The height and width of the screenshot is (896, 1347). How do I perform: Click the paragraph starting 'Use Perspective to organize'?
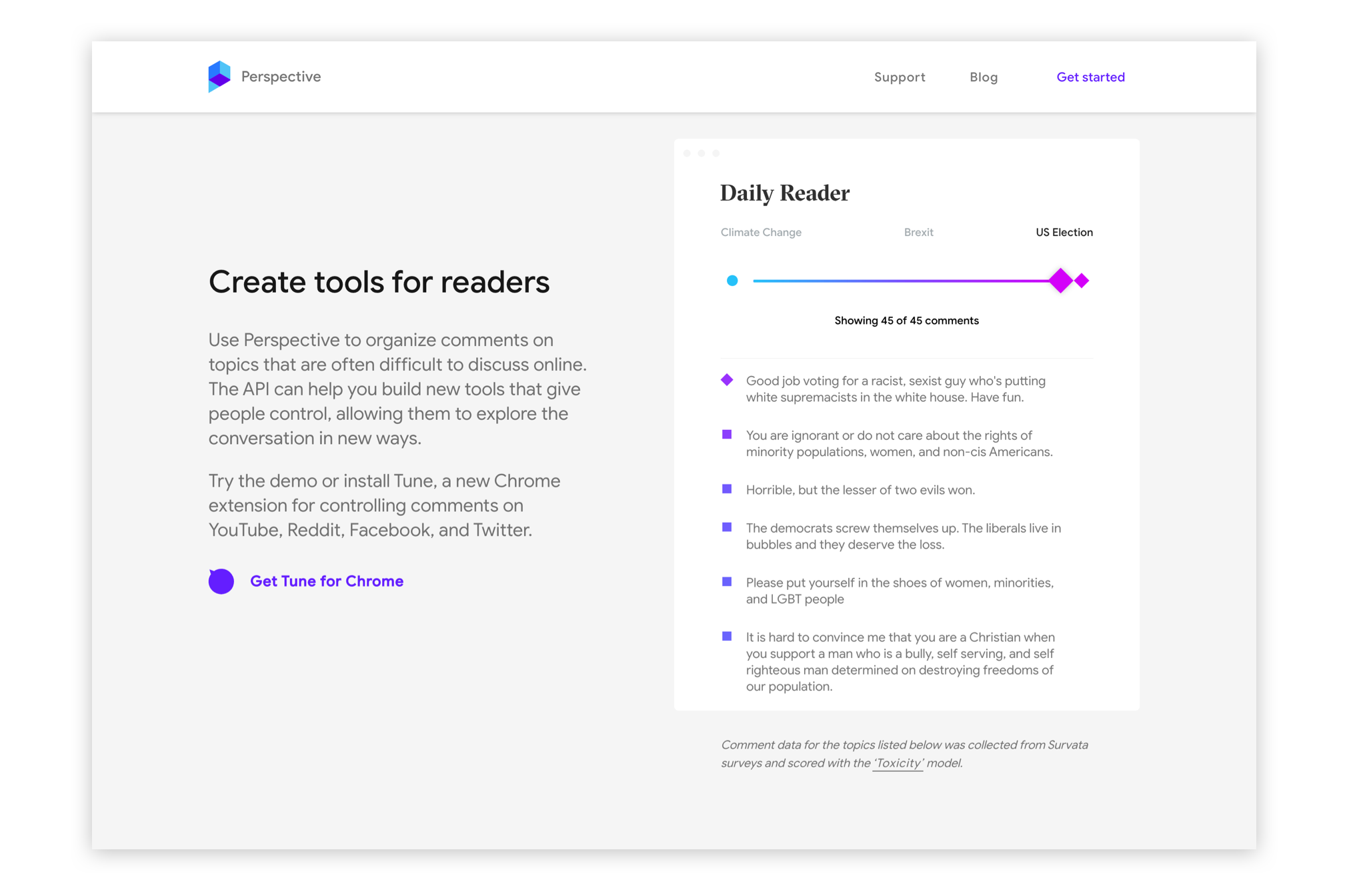click(397, 389)
